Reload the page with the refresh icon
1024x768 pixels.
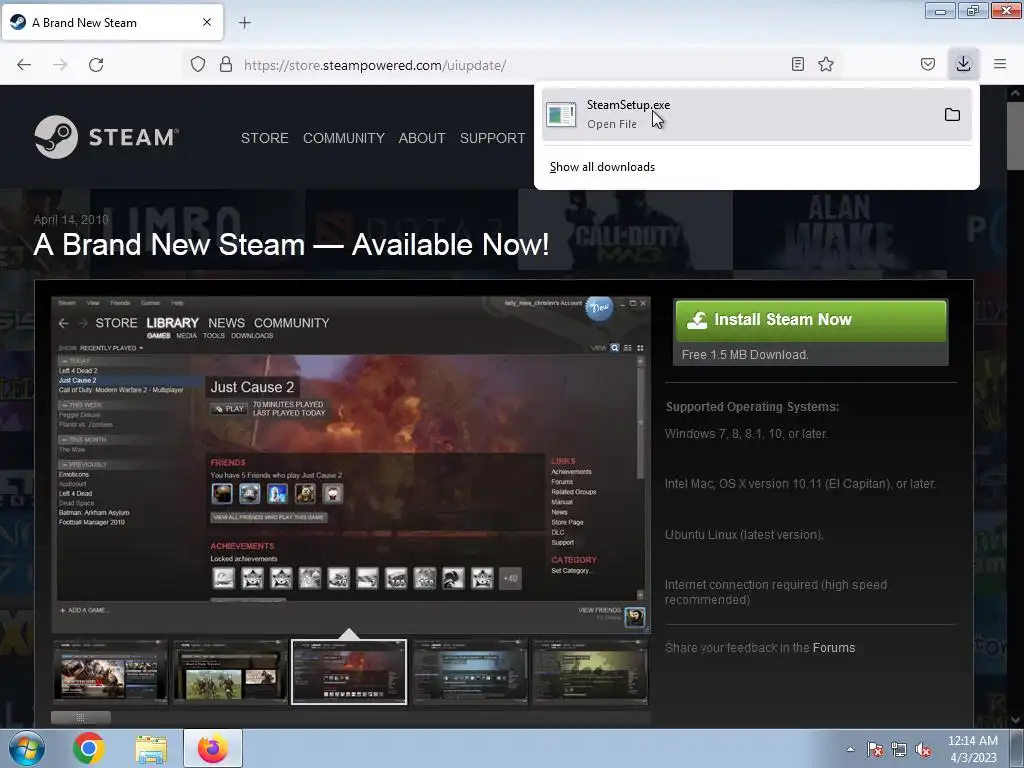(x=96, y=65)
